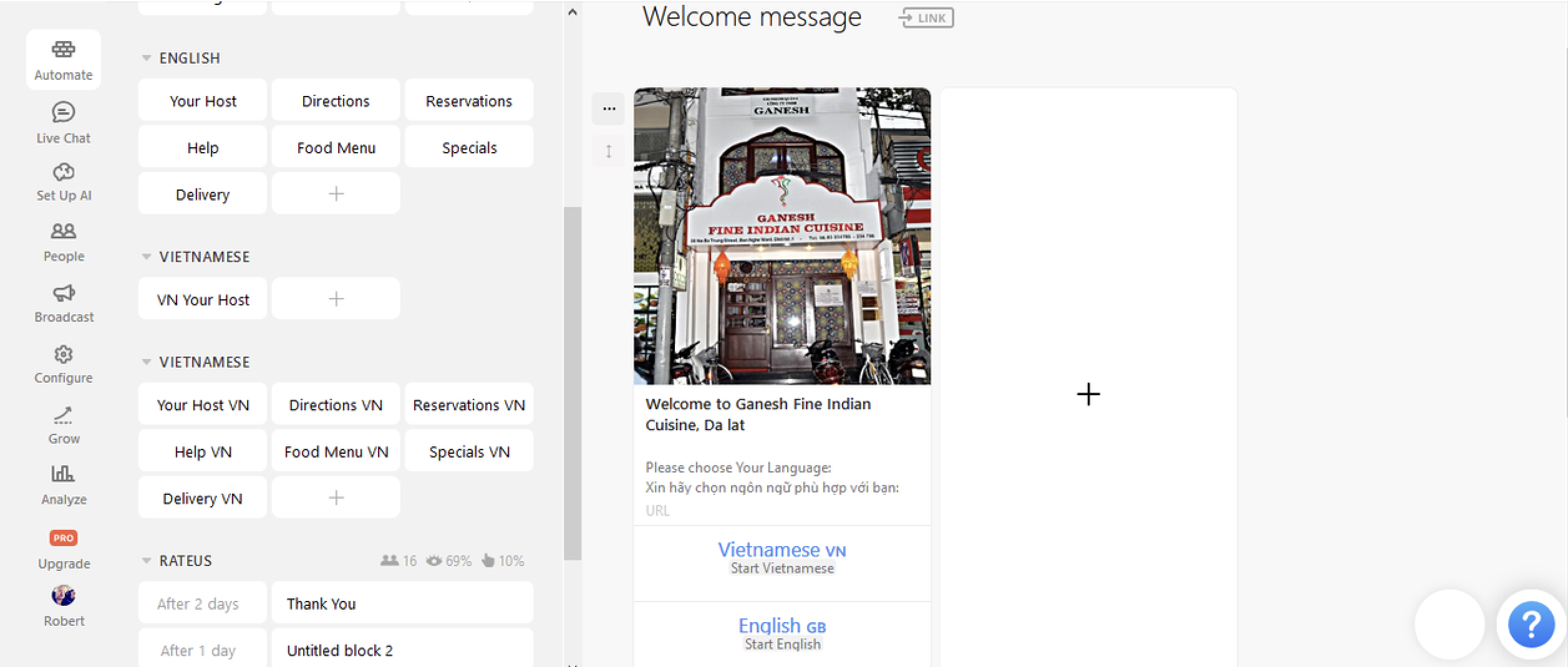
Task: Open the Reservations VN block
Action: point(469,404)
